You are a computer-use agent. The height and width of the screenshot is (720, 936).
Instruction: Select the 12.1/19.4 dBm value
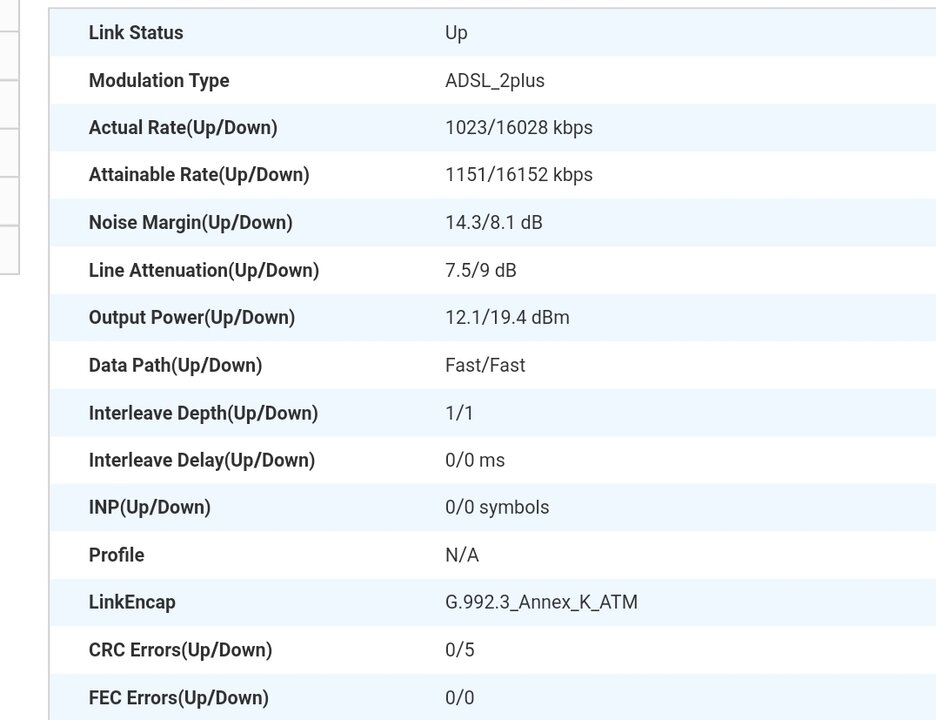(507, 318)
